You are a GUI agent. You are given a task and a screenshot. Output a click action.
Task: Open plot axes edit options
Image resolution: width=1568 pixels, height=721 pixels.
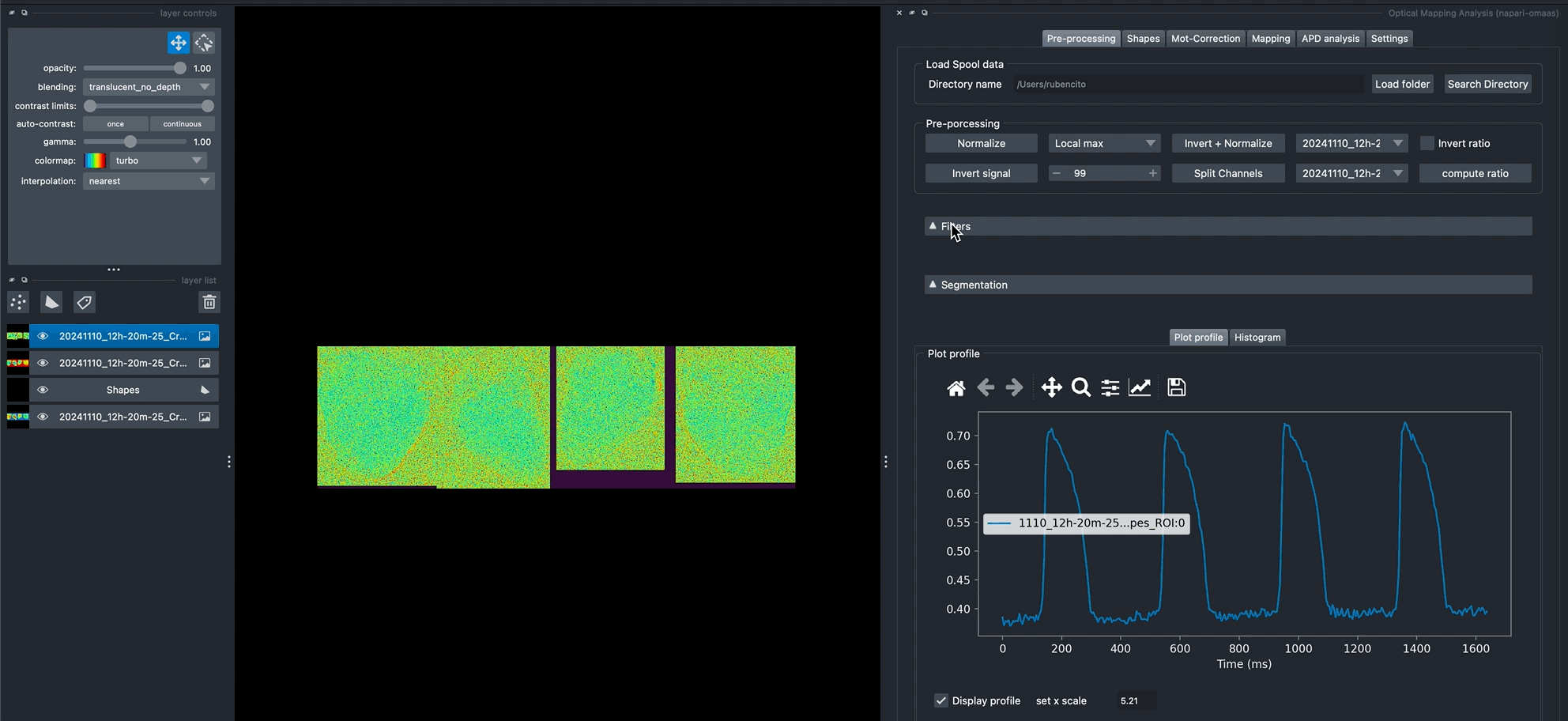tap(1140, 387)
